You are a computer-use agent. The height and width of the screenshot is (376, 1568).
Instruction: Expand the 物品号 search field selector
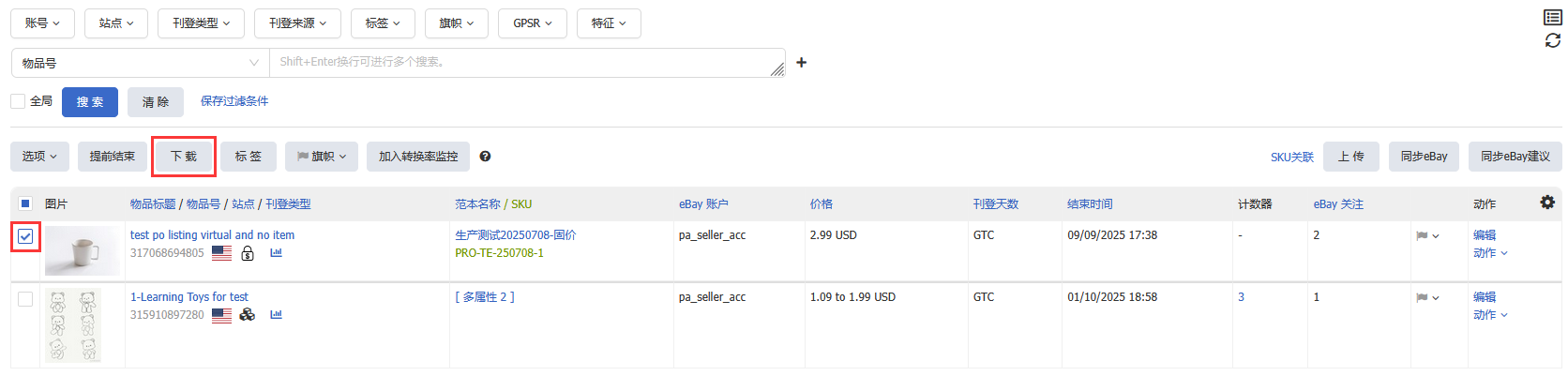[140, 63]
